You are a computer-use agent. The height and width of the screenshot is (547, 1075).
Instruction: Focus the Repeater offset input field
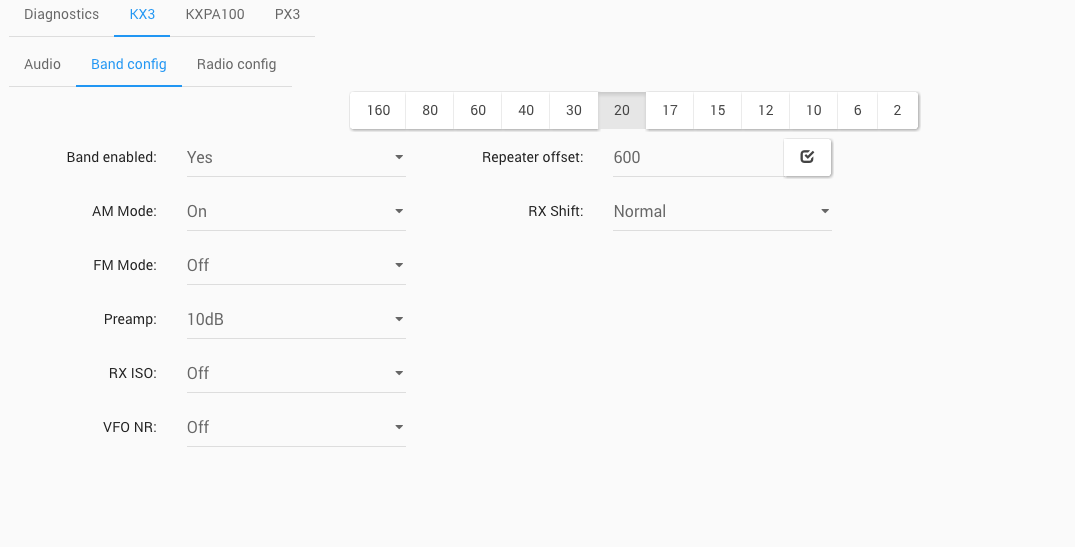coord(698,158)
